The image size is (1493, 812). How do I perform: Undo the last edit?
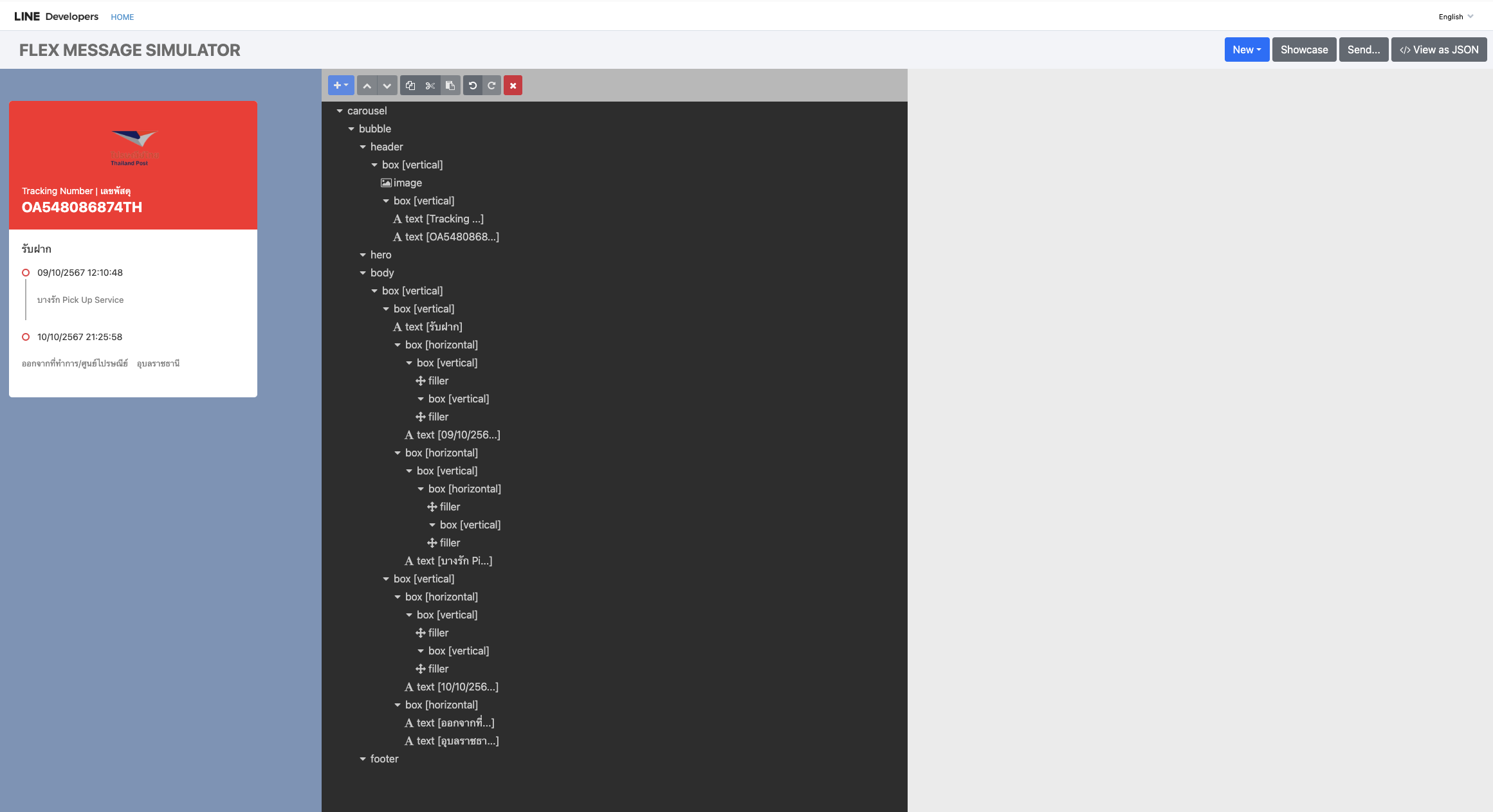pos(473,86)
